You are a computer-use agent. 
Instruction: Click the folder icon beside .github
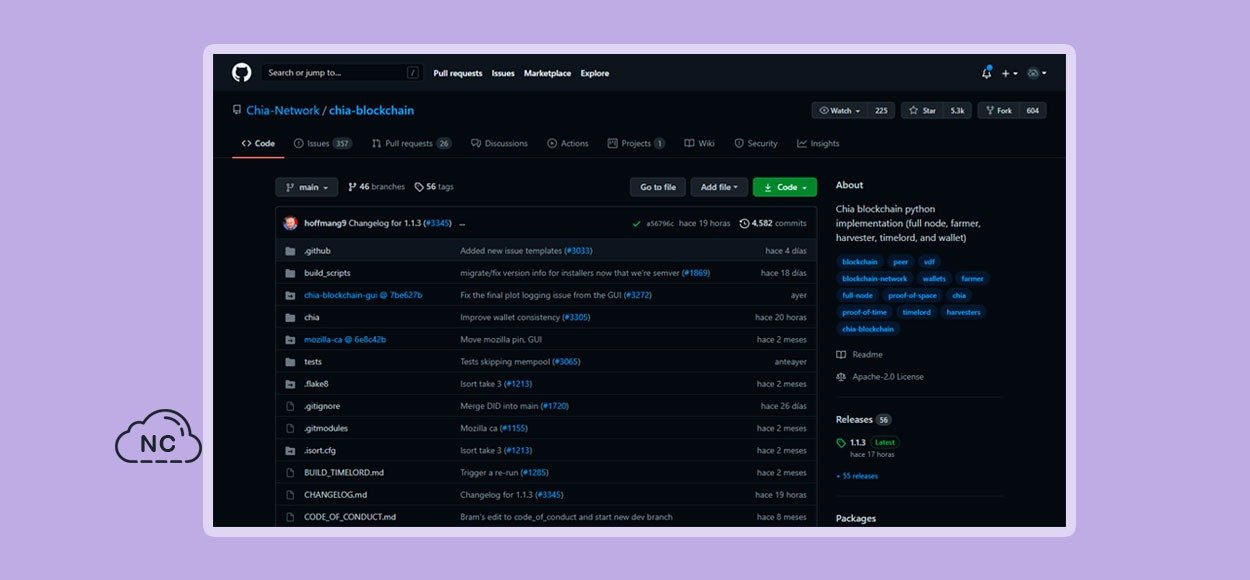coord(290,251)
